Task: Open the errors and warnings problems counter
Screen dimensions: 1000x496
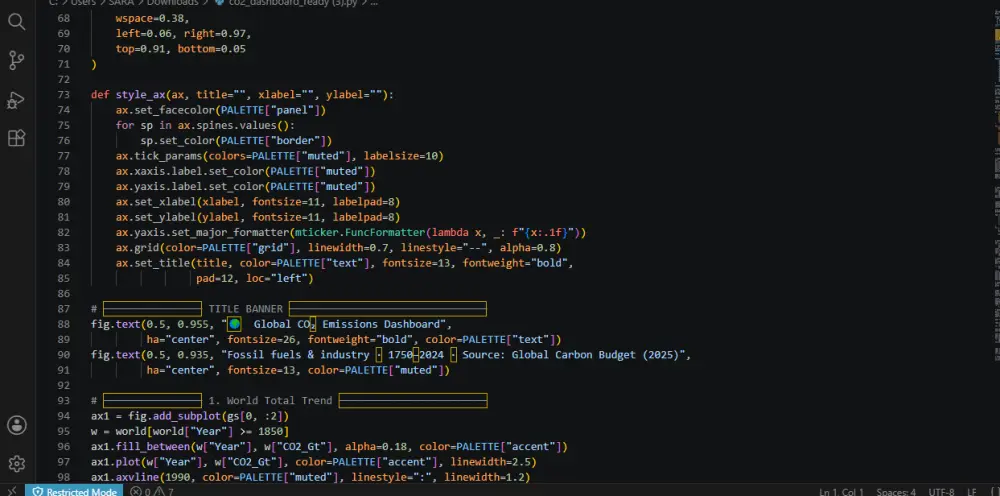Action: coord(152,492)
